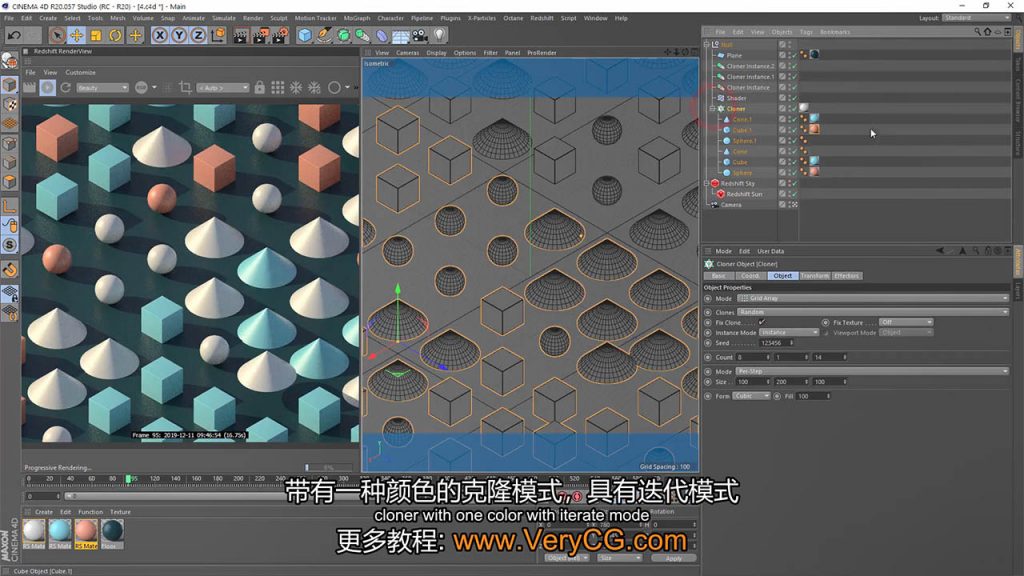
Task: Toggle the enable checkmark for Cloner
Action: click(x=794, y=109)
